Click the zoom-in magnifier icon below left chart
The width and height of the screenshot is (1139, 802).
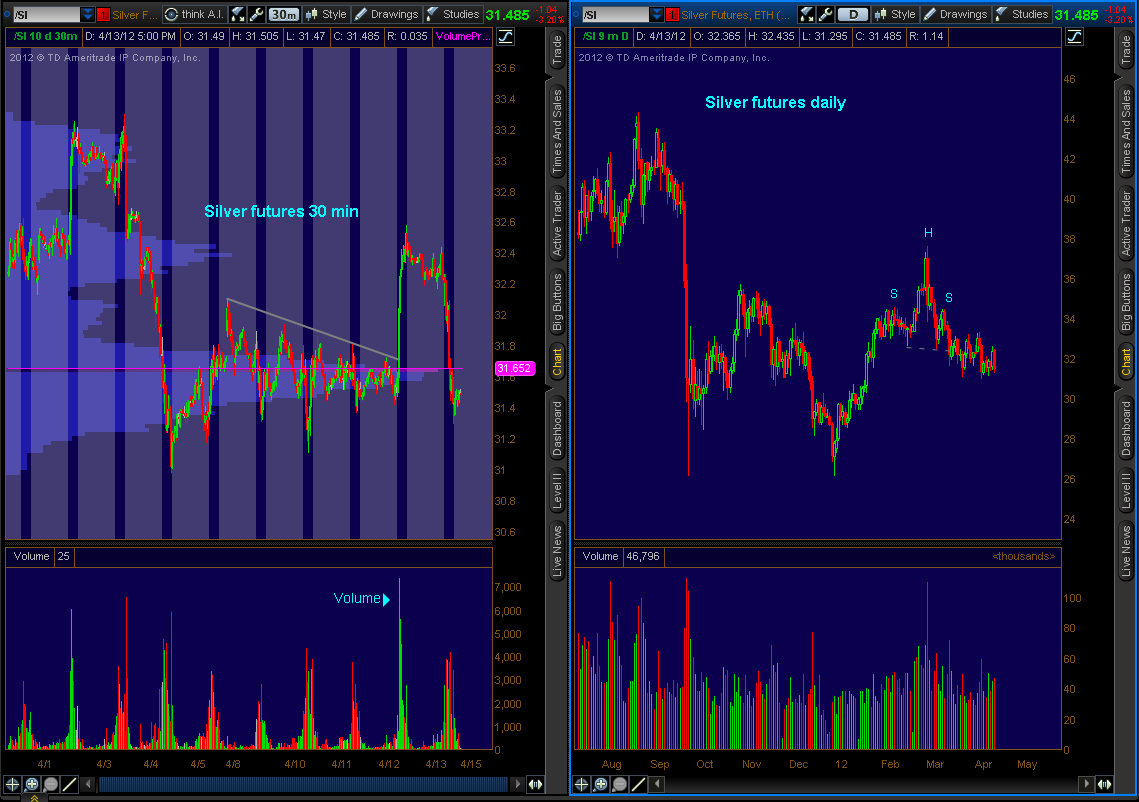[x=32, y=785]
